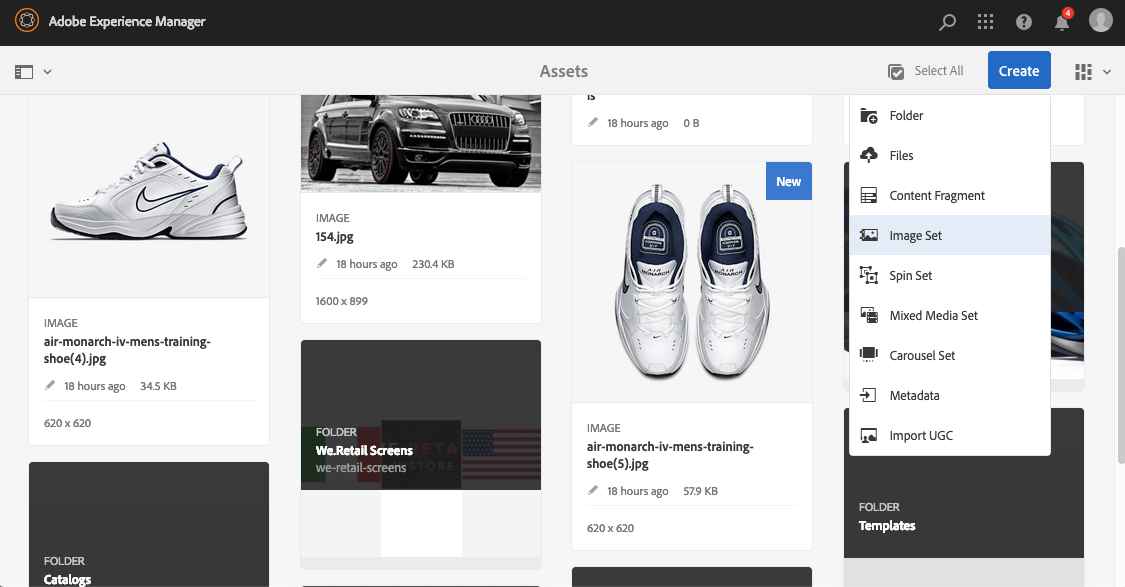Click file name 154.jpg

coord(334,237)
